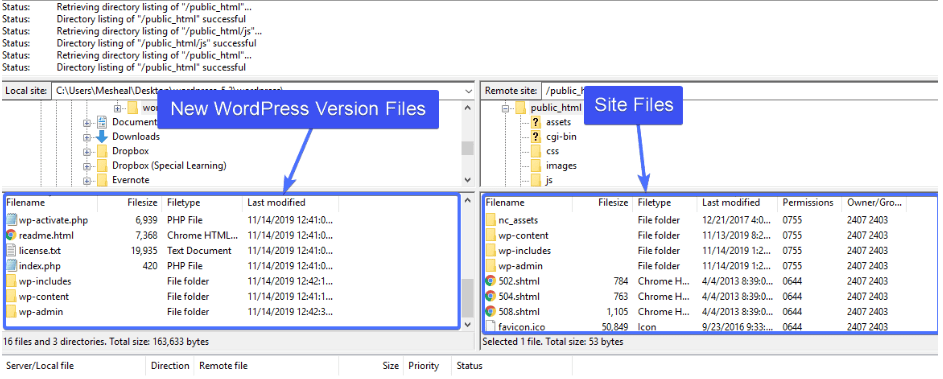This screenshot has width=943, height=379.
Task: Click the 504.shtml Chrome icon
Action: click(x=491, y=297)
